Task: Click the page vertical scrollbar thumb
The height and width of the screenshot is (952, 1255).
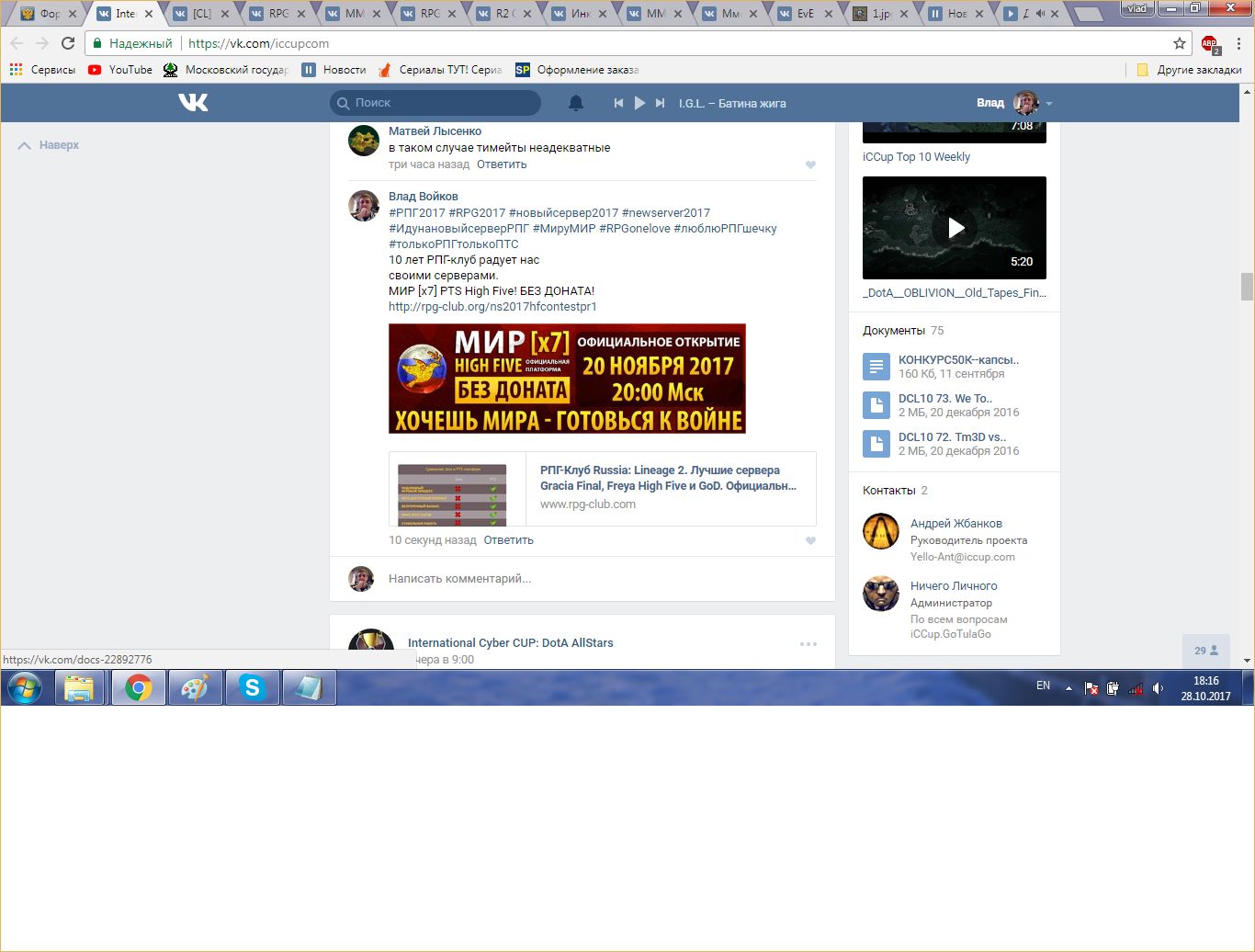Action: [1247, 286]
